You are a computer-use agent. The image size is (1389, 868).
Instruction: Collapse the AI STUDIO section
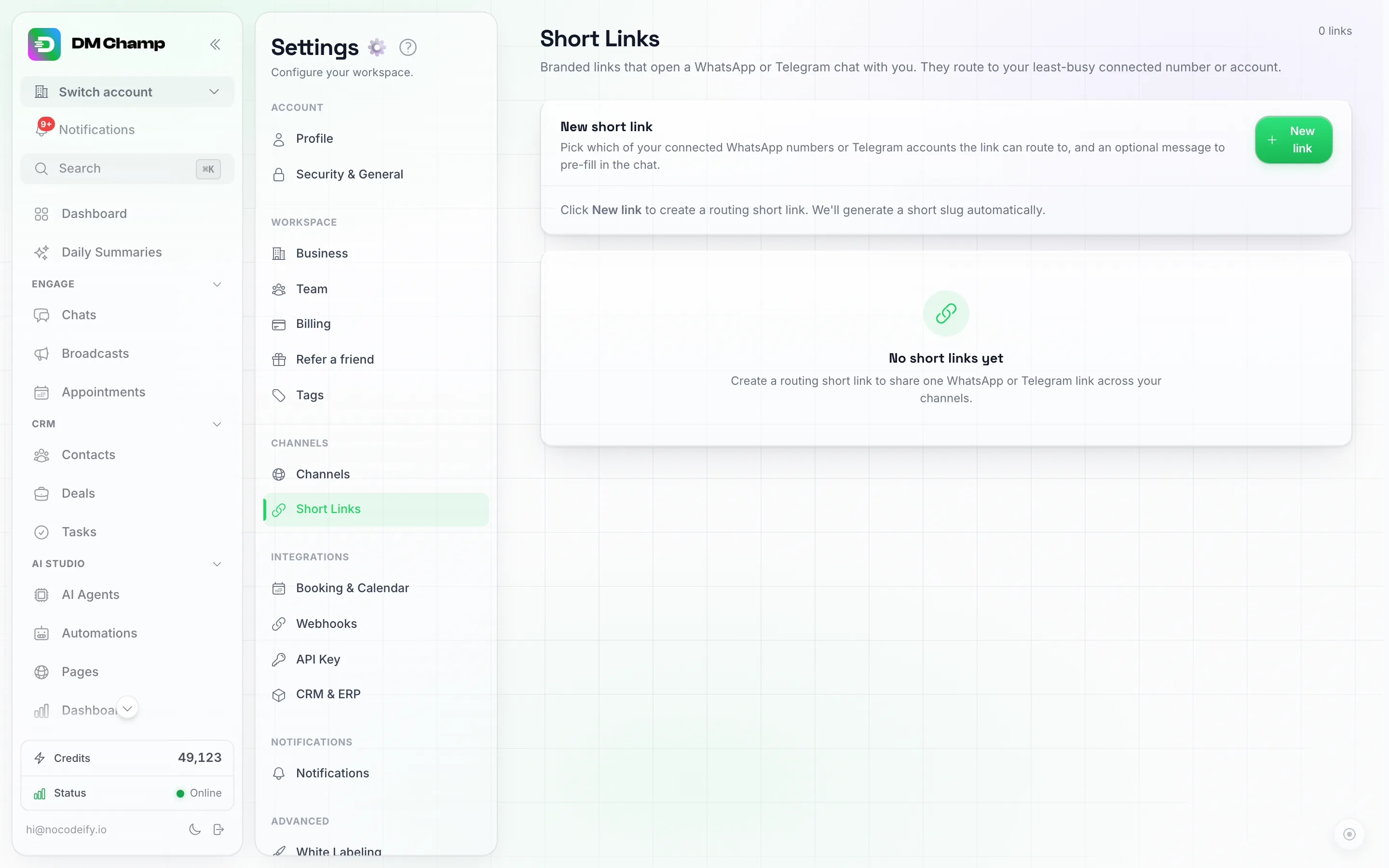217,564
